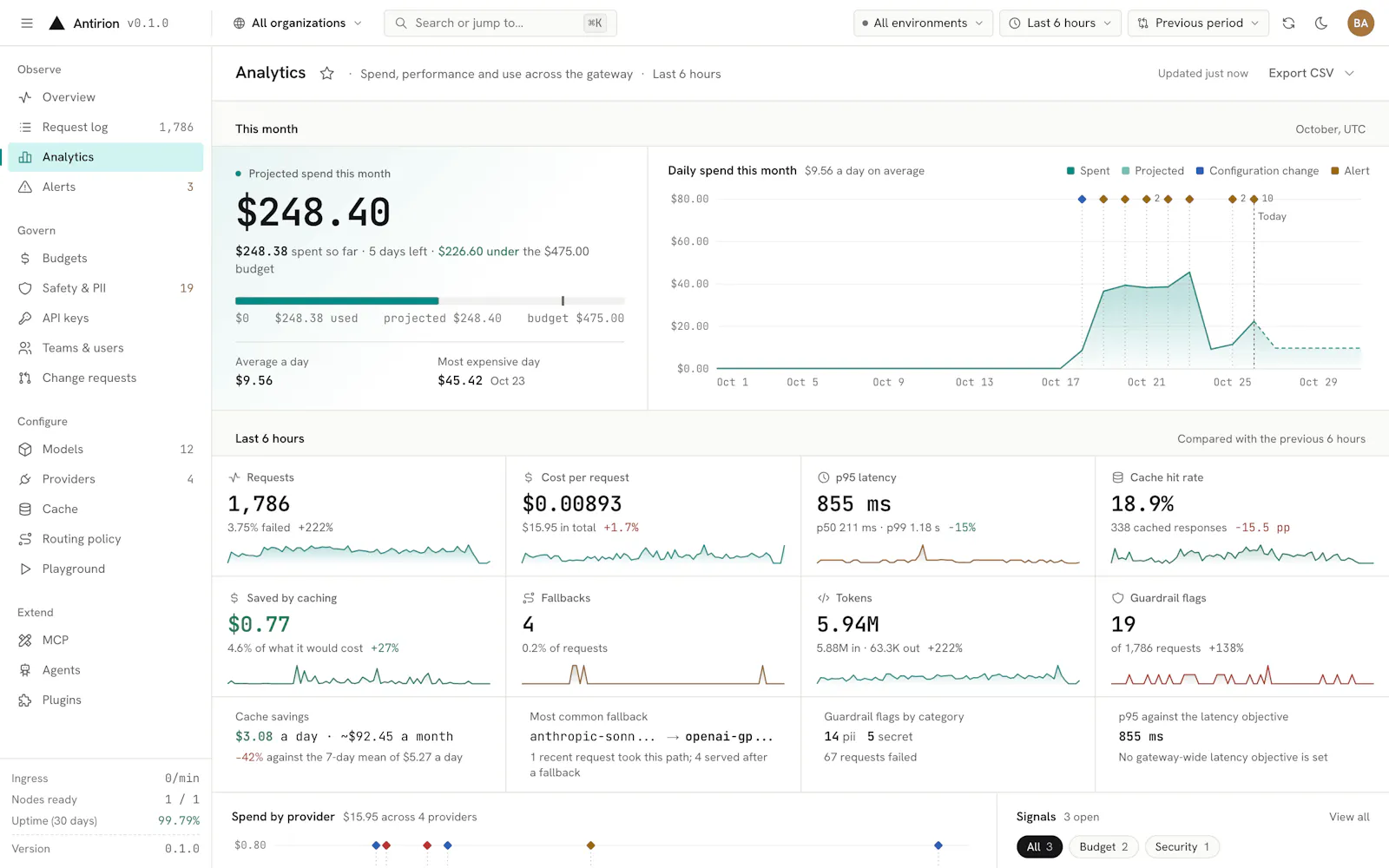1389x868 pixels.
Task: Open Safety & PII shield item
Action: tap(106, 288)
